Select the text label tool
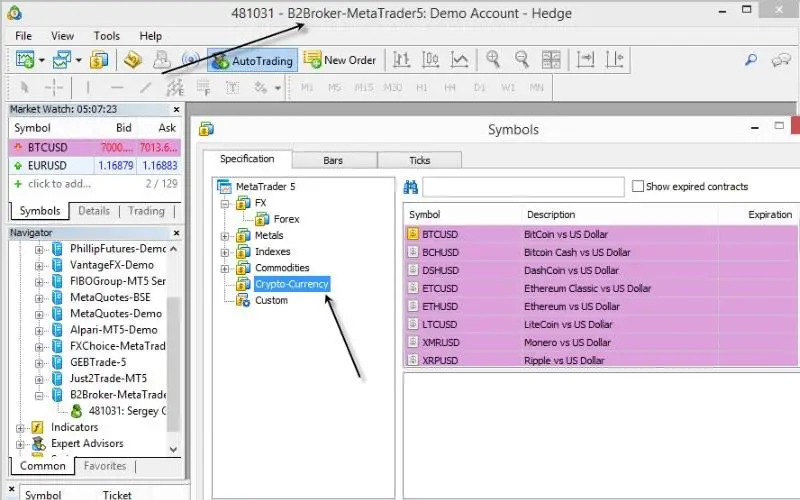The width and height of the screenshot is (800, 500). (x=233, y=88)
